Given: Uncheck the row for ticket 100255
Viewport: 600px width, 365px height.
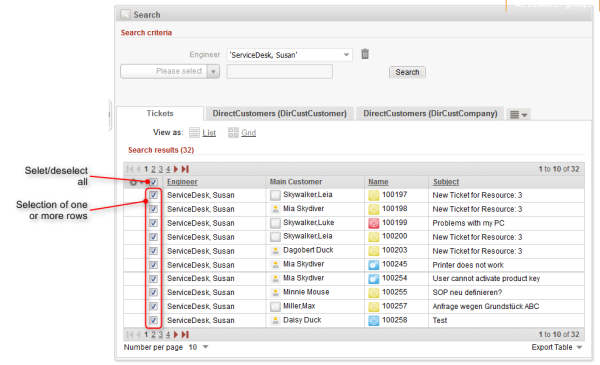Looking at the screenshot, I should pyautogui.click(x=153, y=293).
